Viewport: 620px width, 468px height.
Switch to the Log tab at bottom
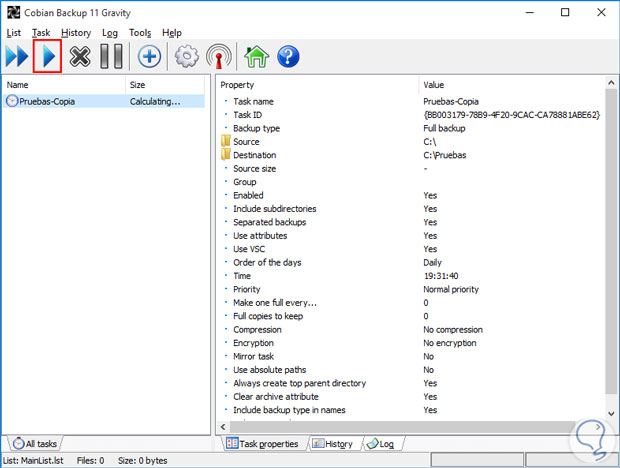pyautogui.click(x=382, y=443)
